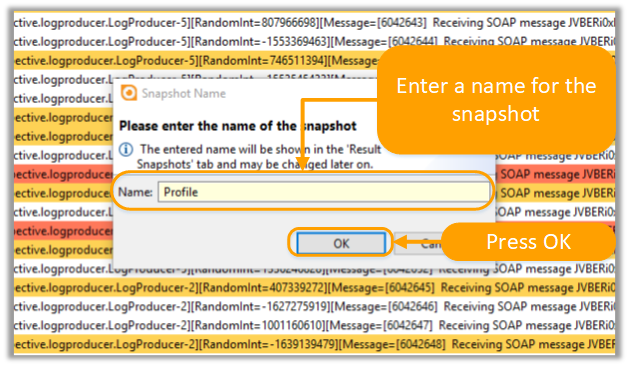Click the orange 'Press OK' callout bubble
This screenshot has width=629, height=366.
(x=528, y=242)
